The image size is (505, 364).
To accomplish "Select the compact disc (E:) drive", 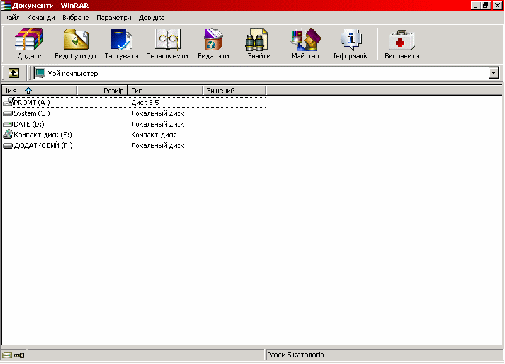I will pyautogui.click(x=38, y=135).
